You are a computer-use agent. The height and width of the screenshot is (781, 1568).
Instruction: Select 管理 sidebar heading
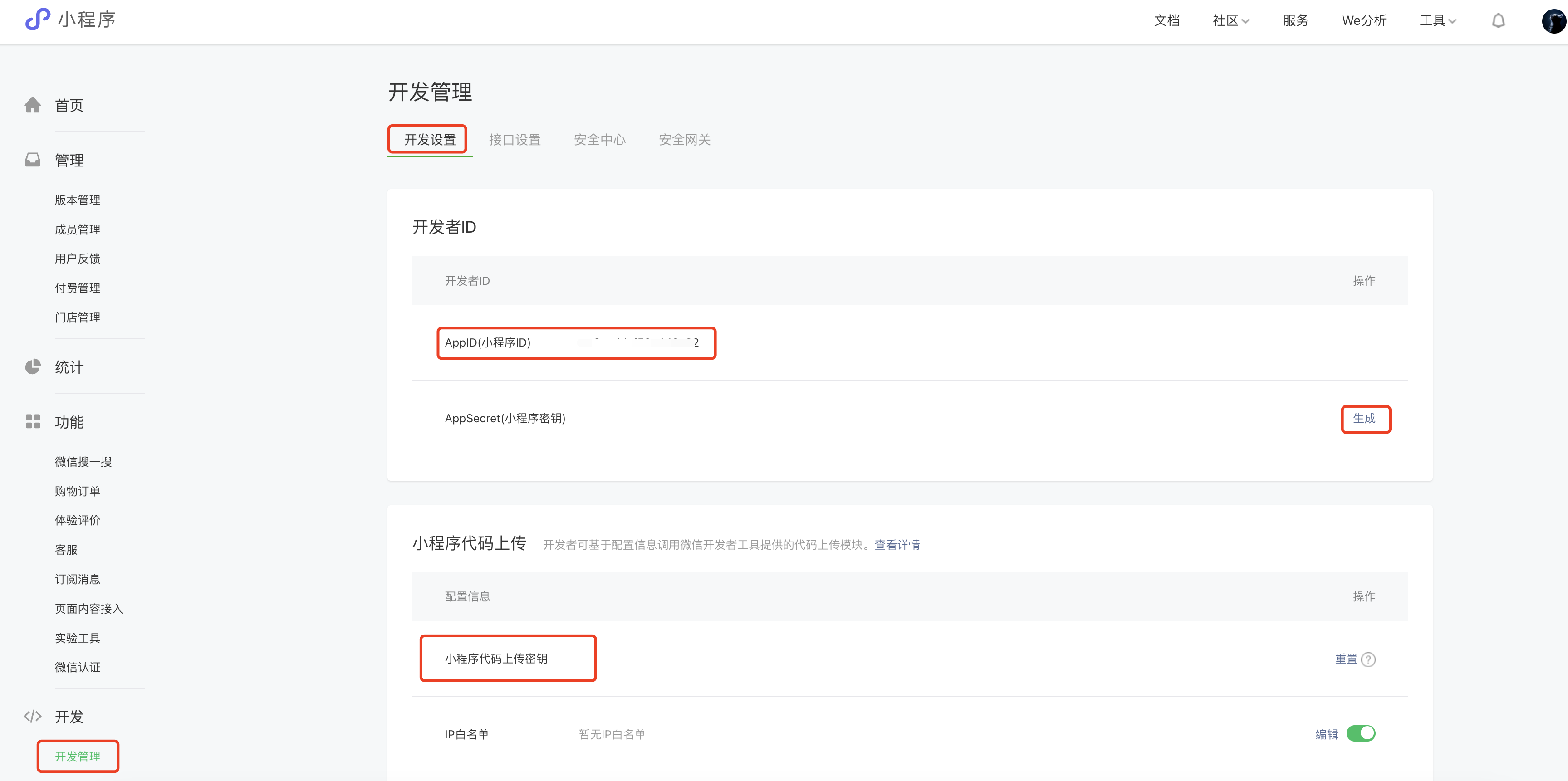coord(69,160)
